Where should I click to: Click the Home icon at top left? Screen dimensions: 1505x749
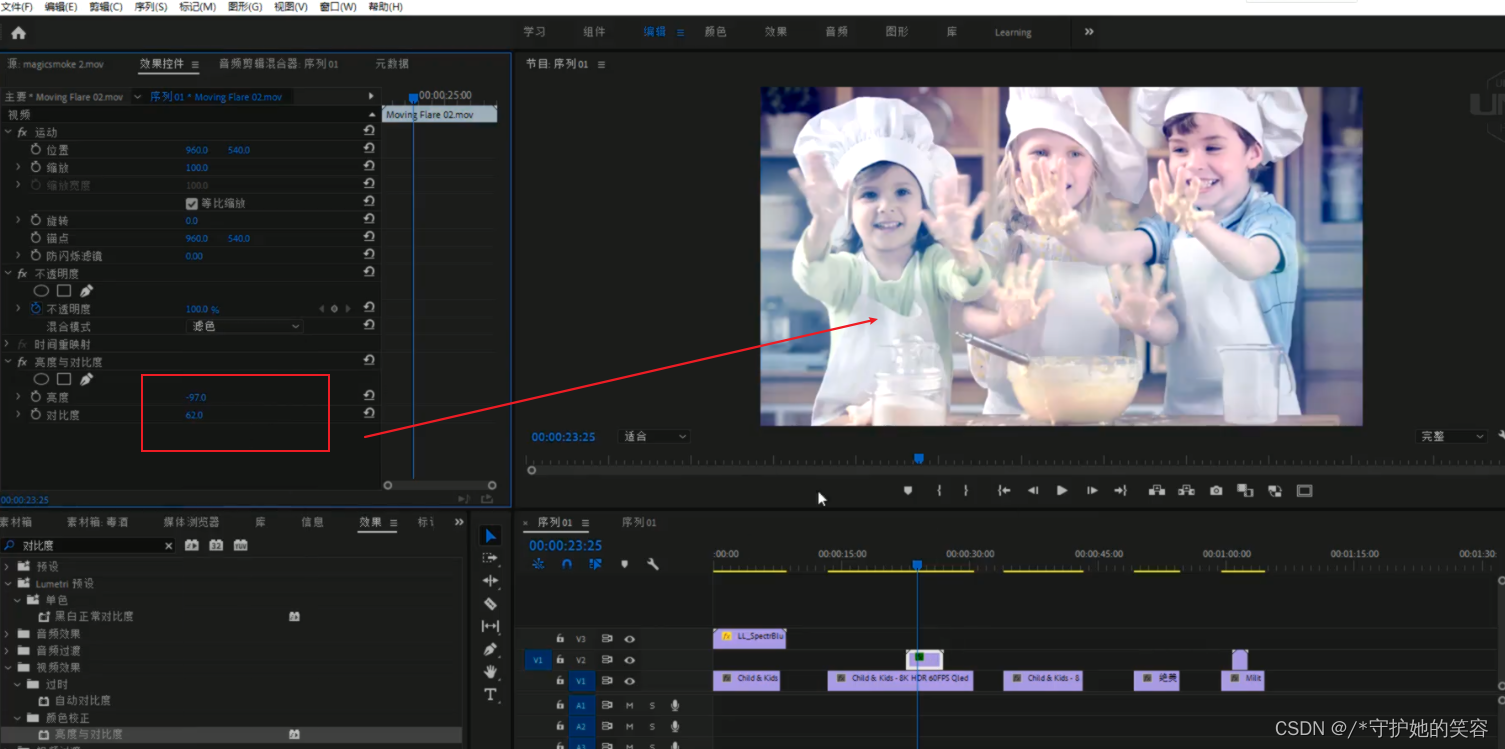(18, 33)
